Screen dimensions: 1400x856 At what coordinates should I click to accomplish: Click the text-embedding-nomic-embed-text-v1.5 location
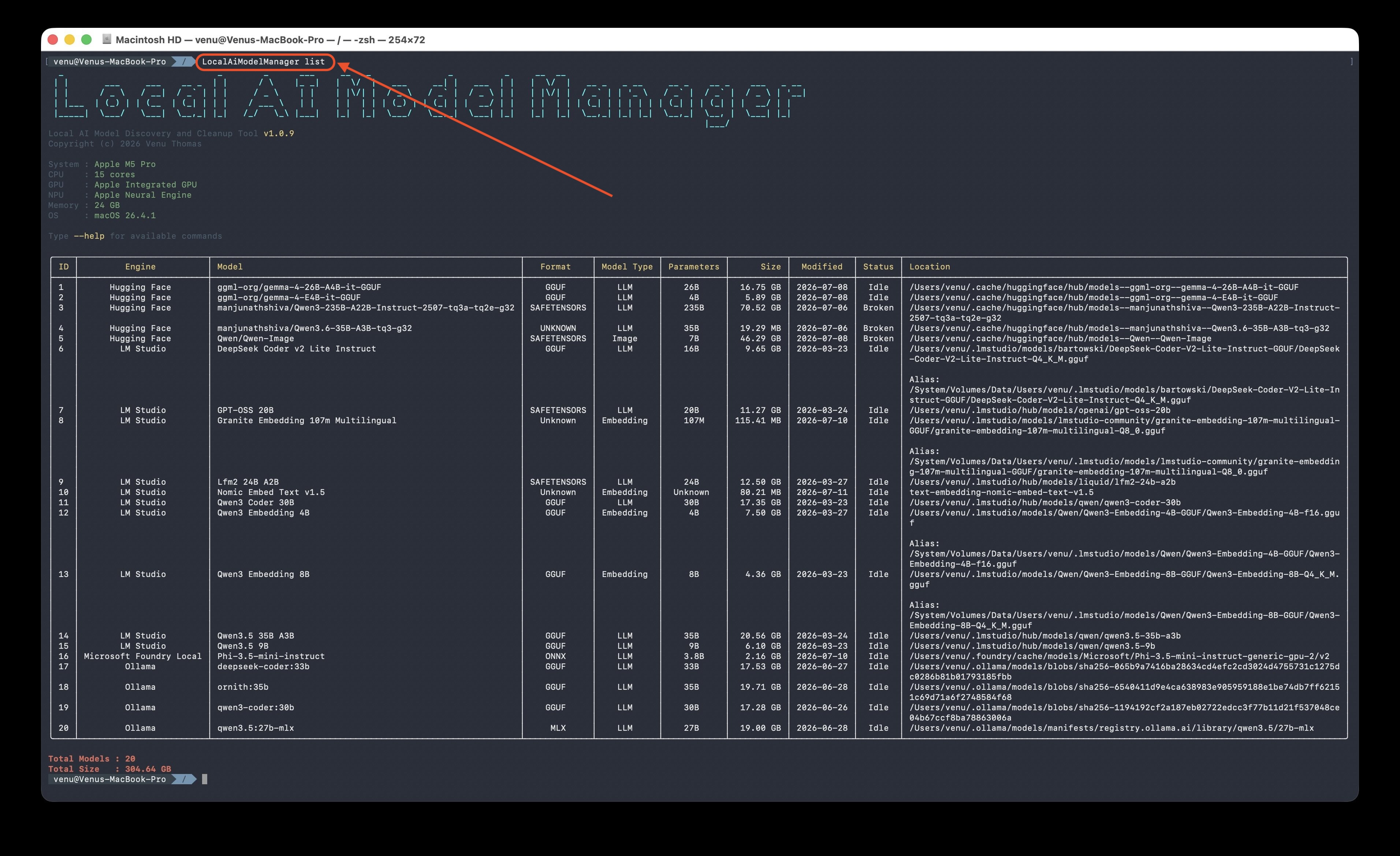[1001, 492]
